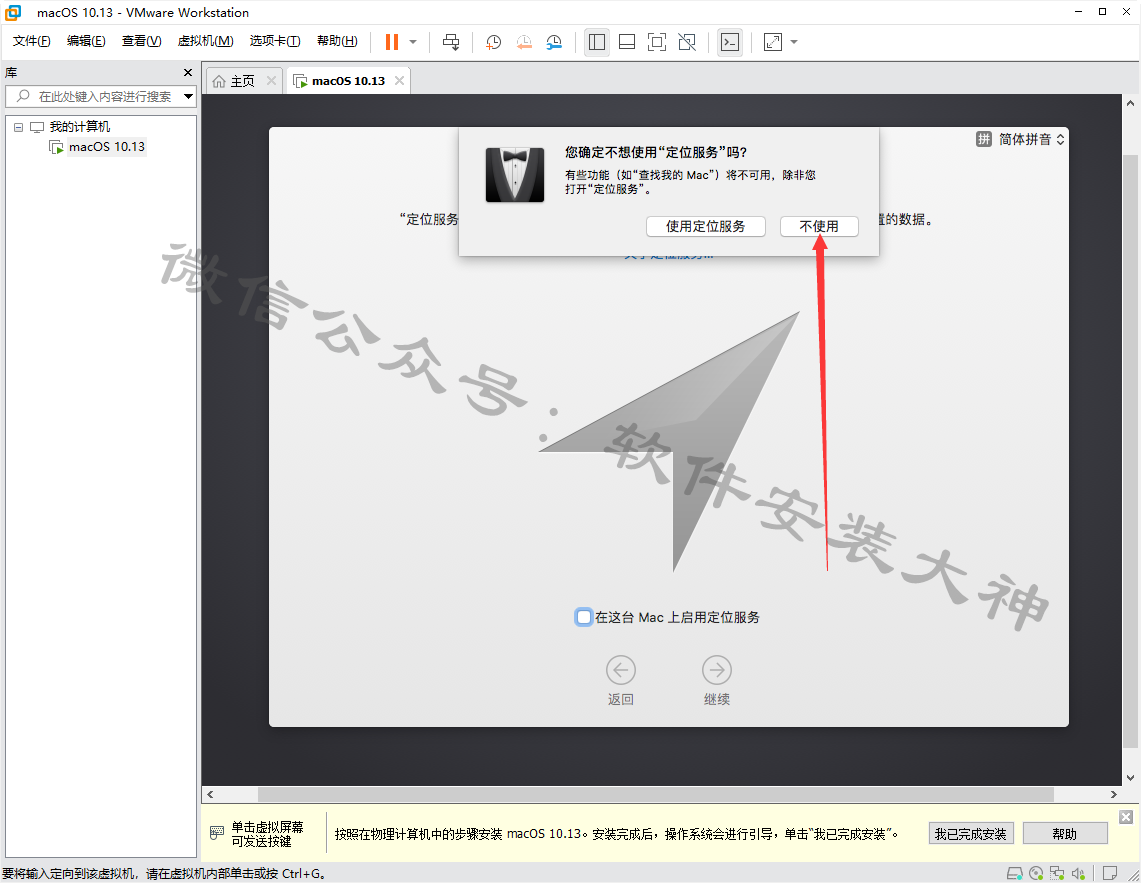Click the hard disk status bar icon
The height and width of the screenshot is (883, 1141).
coord(1014,873)
